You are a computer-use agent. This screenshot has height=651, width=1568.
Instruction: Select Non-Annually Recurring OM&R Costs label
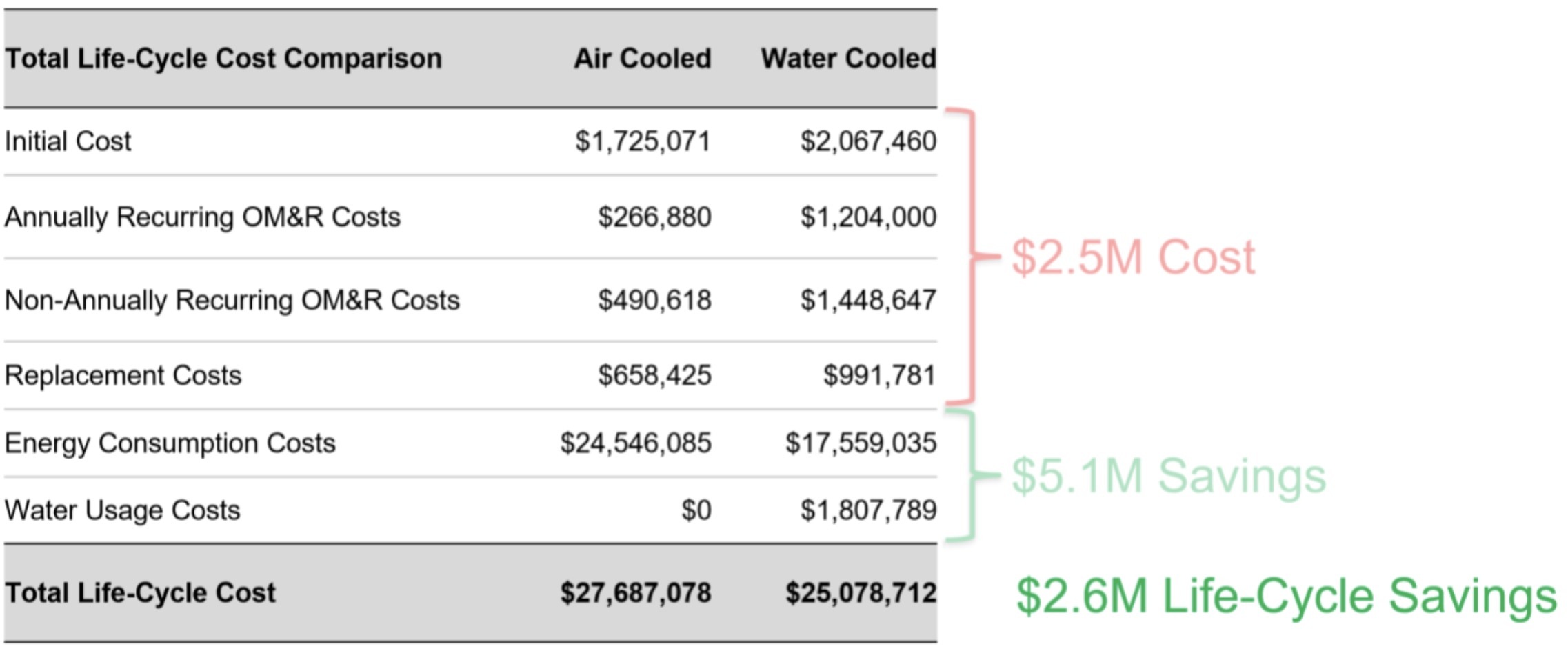[232, 301]
